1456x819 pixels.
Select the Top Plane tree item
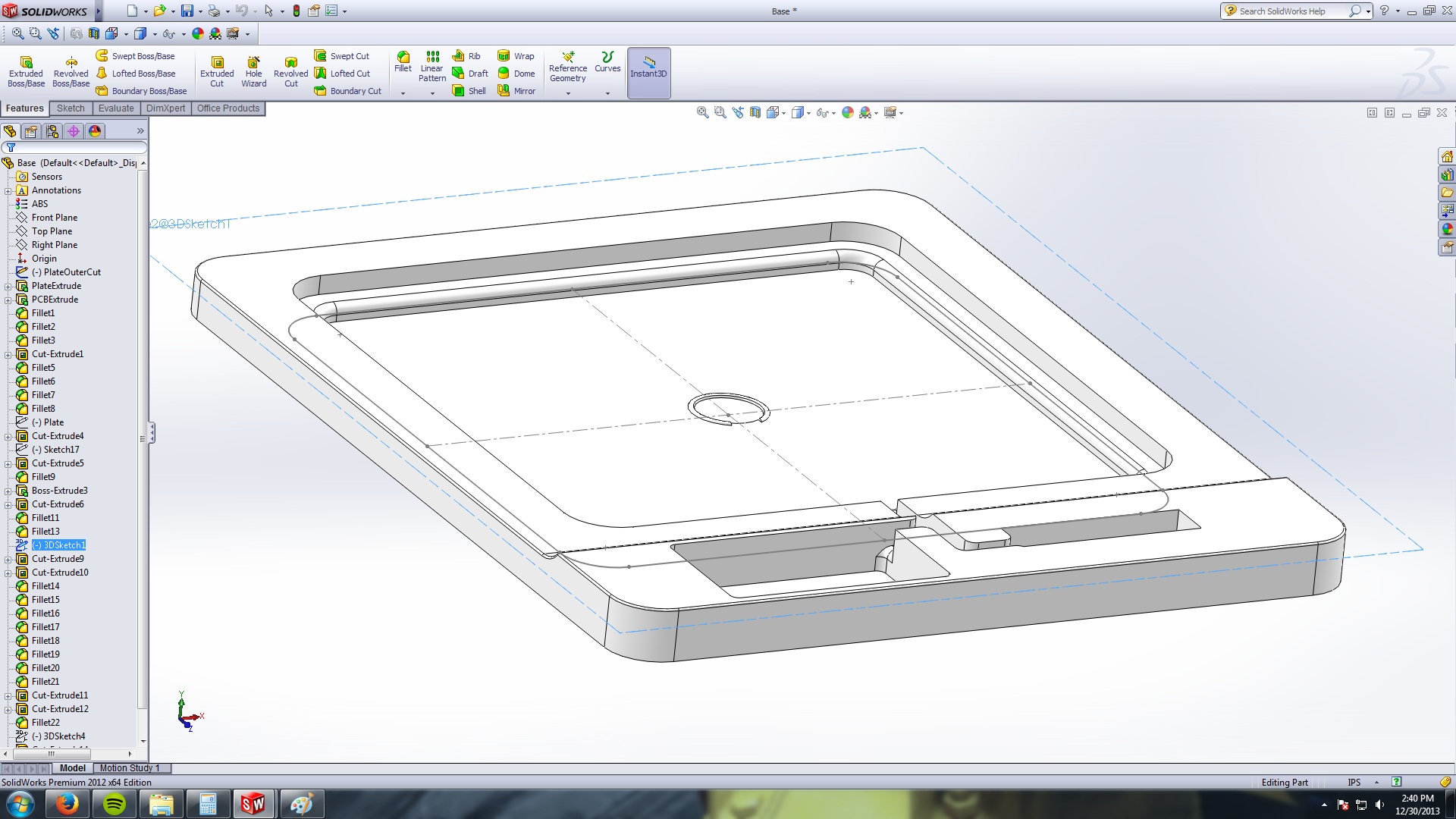point(52,231)
